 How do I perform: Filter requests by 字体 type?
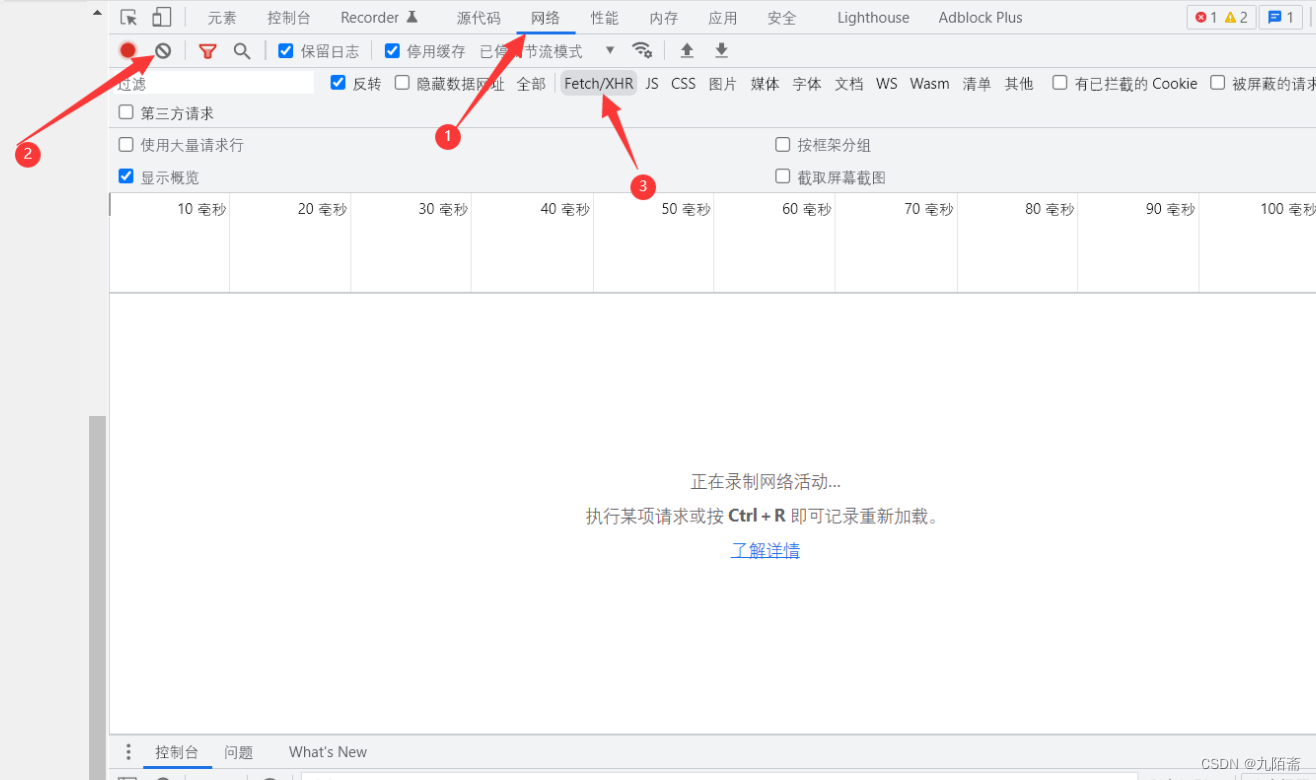[807, 84]
